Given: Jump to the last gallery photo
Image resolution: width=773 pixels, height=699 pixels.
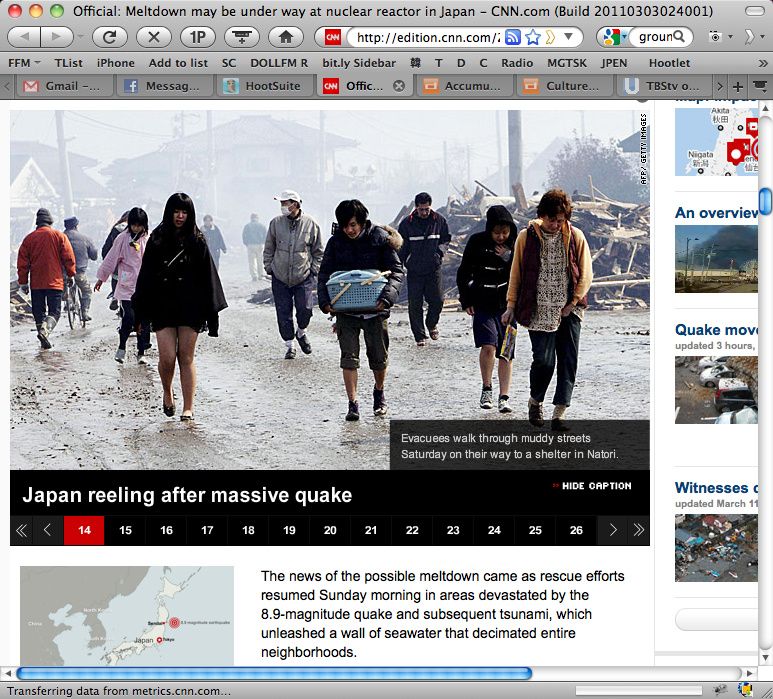Looking at the screenshot, I should click(x=637, y=530).
